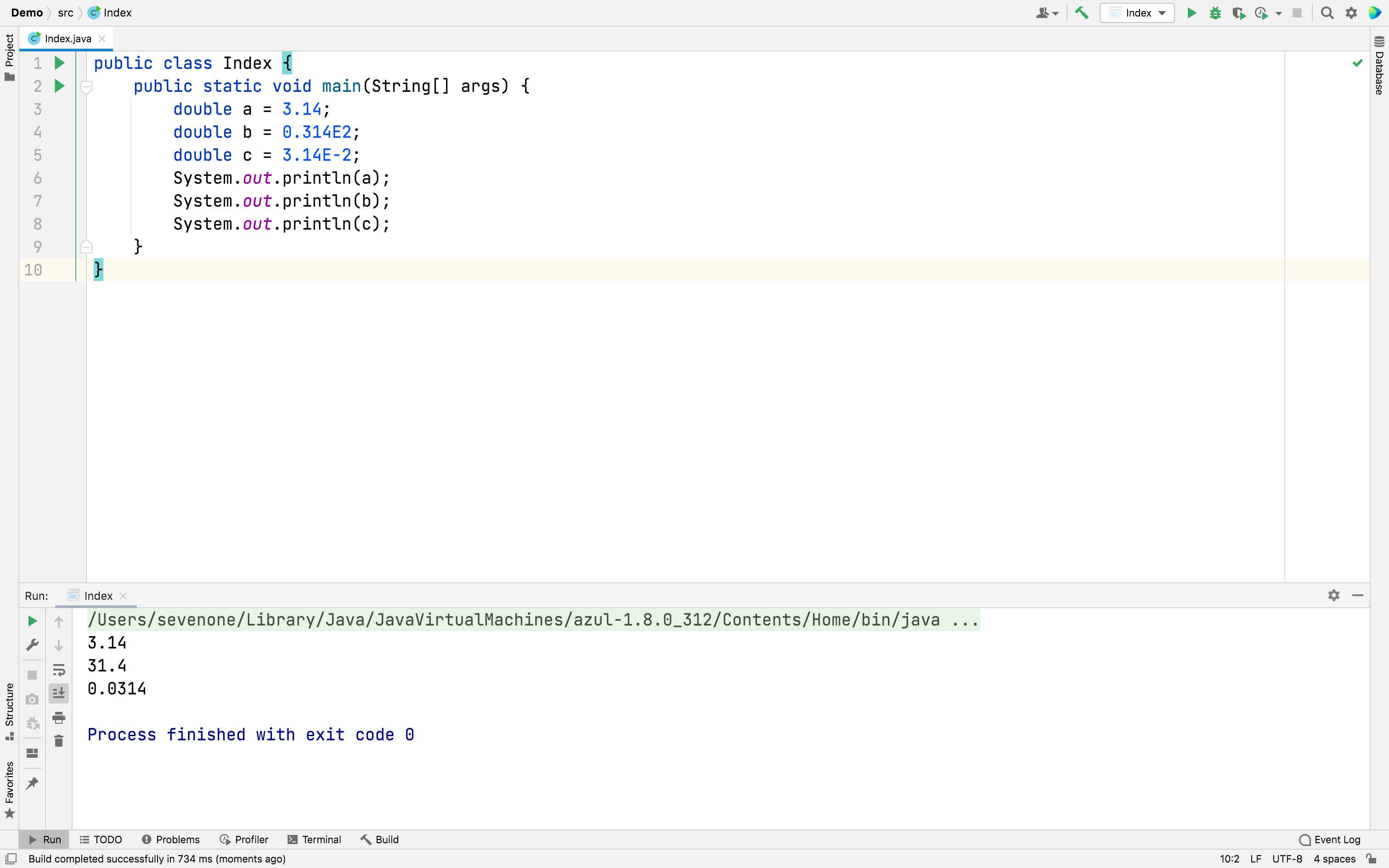Switch to the Terminal tool window tab

pyautogui.click(x=315, y=840)
